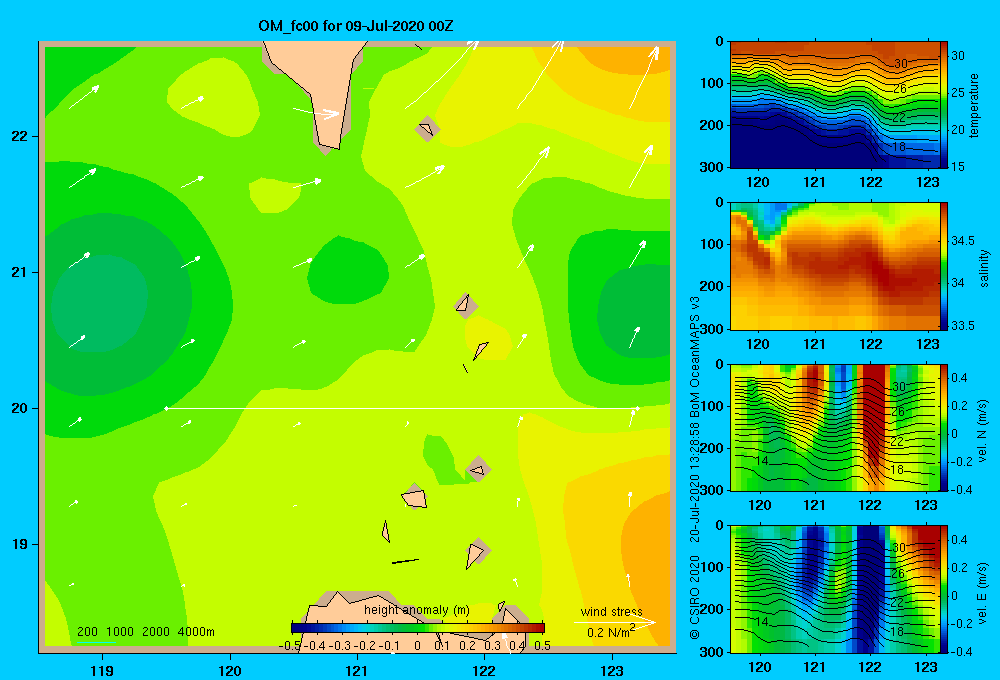Click the "2000" depth contour legend entry
1000x680 pixels.
(156, 632)
